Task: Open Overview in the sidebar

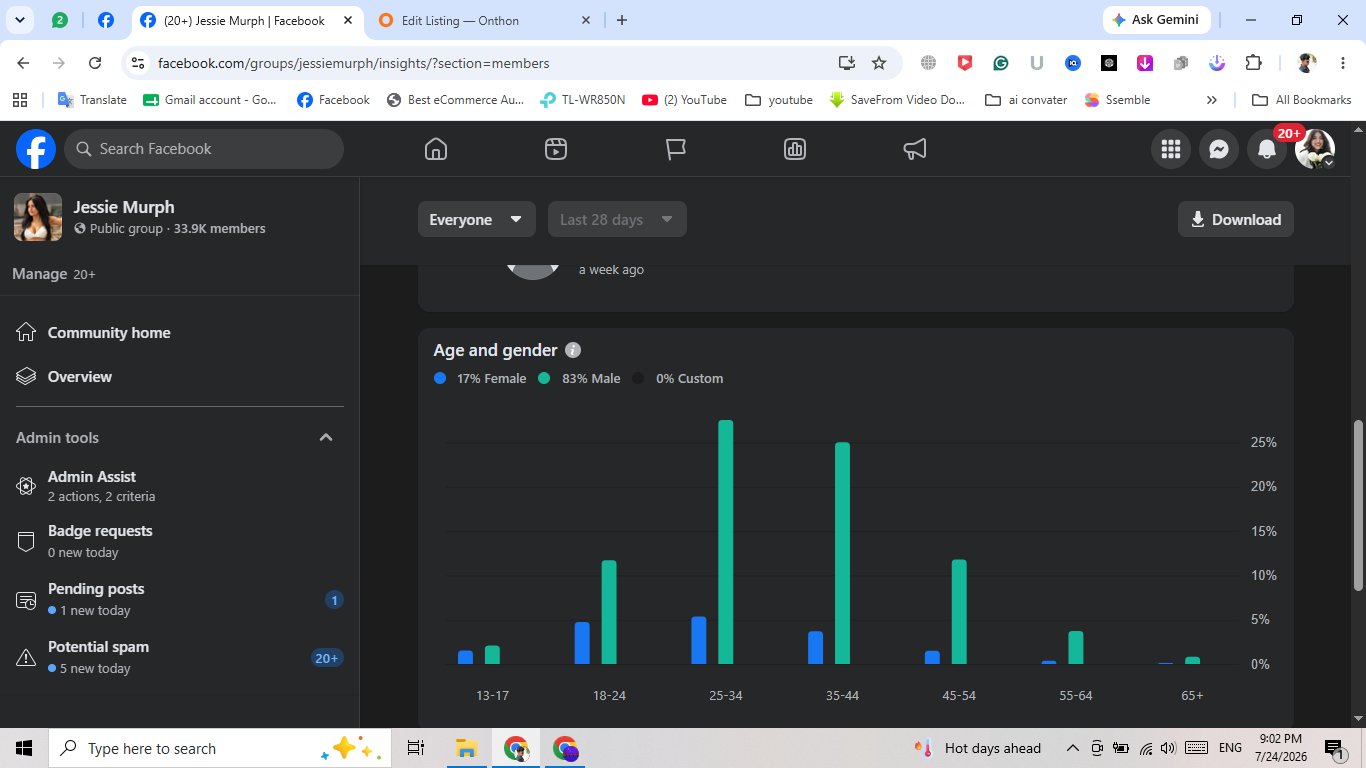Action: [180, 377]
